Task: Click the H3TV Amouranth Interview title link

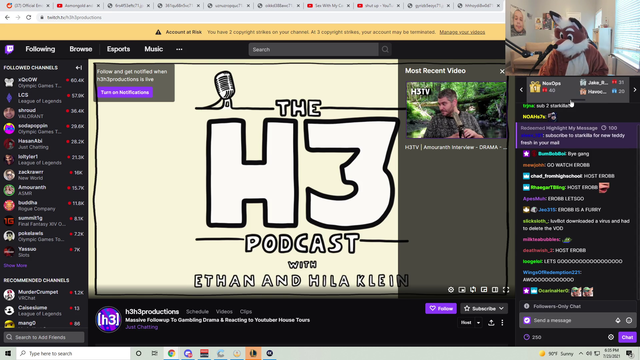Action: tap(456, 147)
